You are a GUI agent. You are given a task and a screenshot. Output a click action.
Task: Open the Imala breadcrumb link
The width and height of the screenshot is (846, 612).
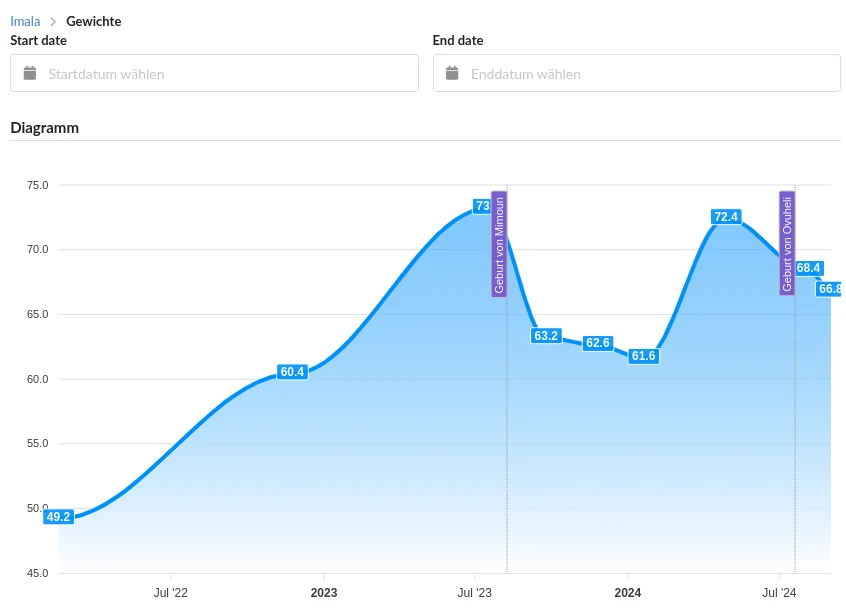pos(25,21)
